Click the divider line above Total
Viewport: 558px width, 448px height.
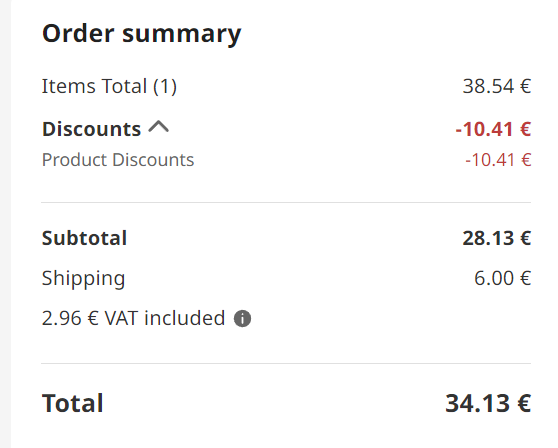click(286, 364)
